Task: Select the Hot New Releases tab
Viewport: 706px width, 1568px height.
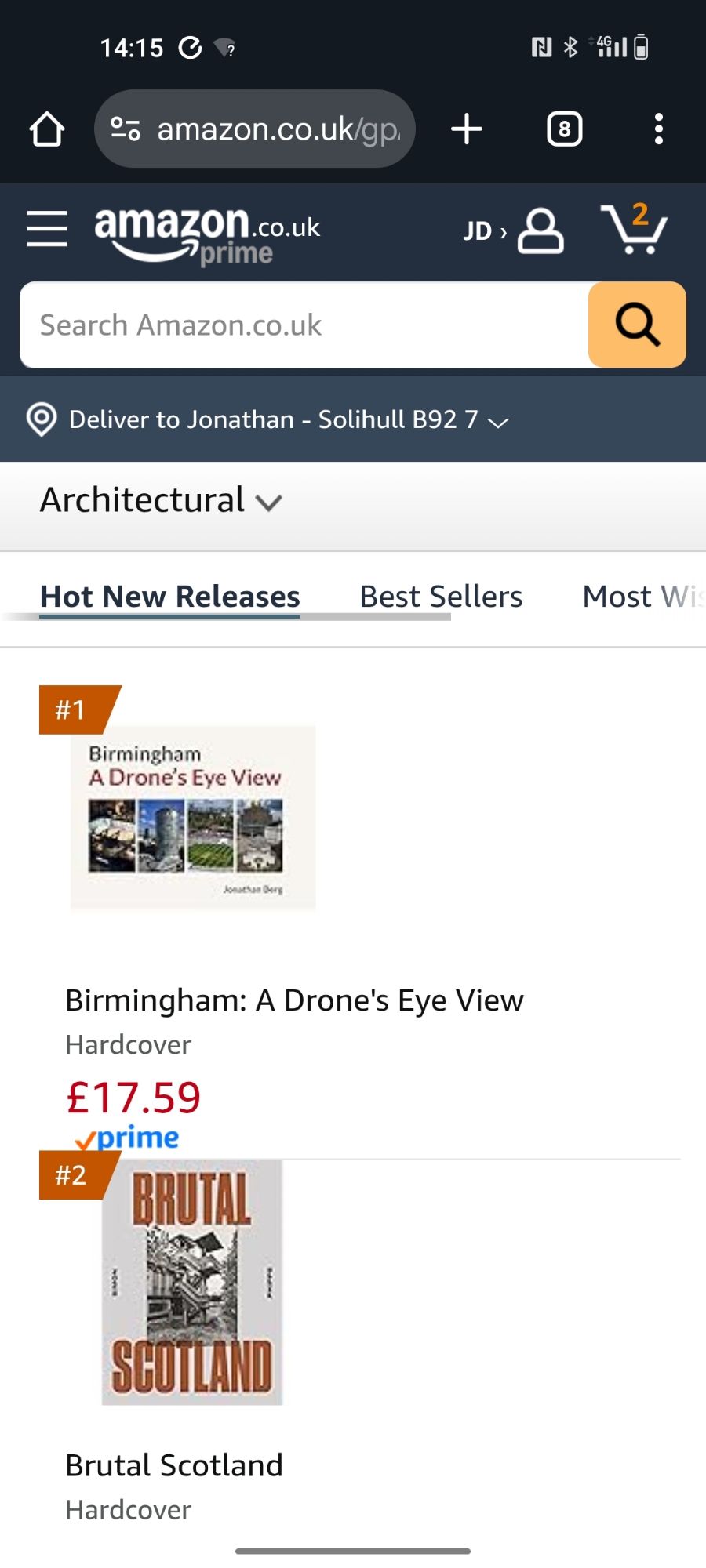Action: point(170,597)
